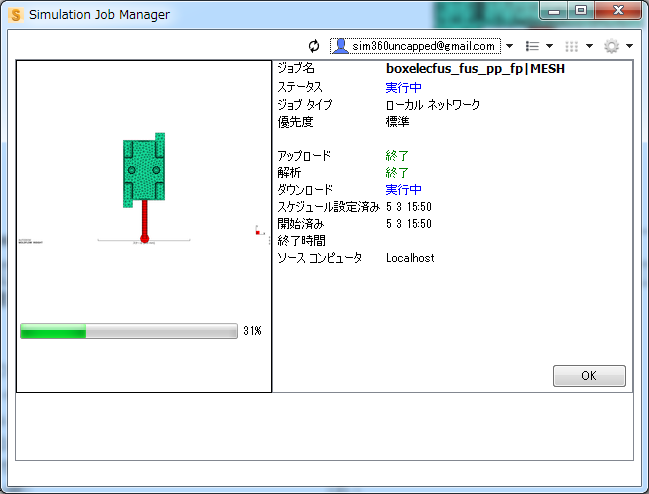
Task: Click the refresh jobs icon
Action: coord(314,46)
